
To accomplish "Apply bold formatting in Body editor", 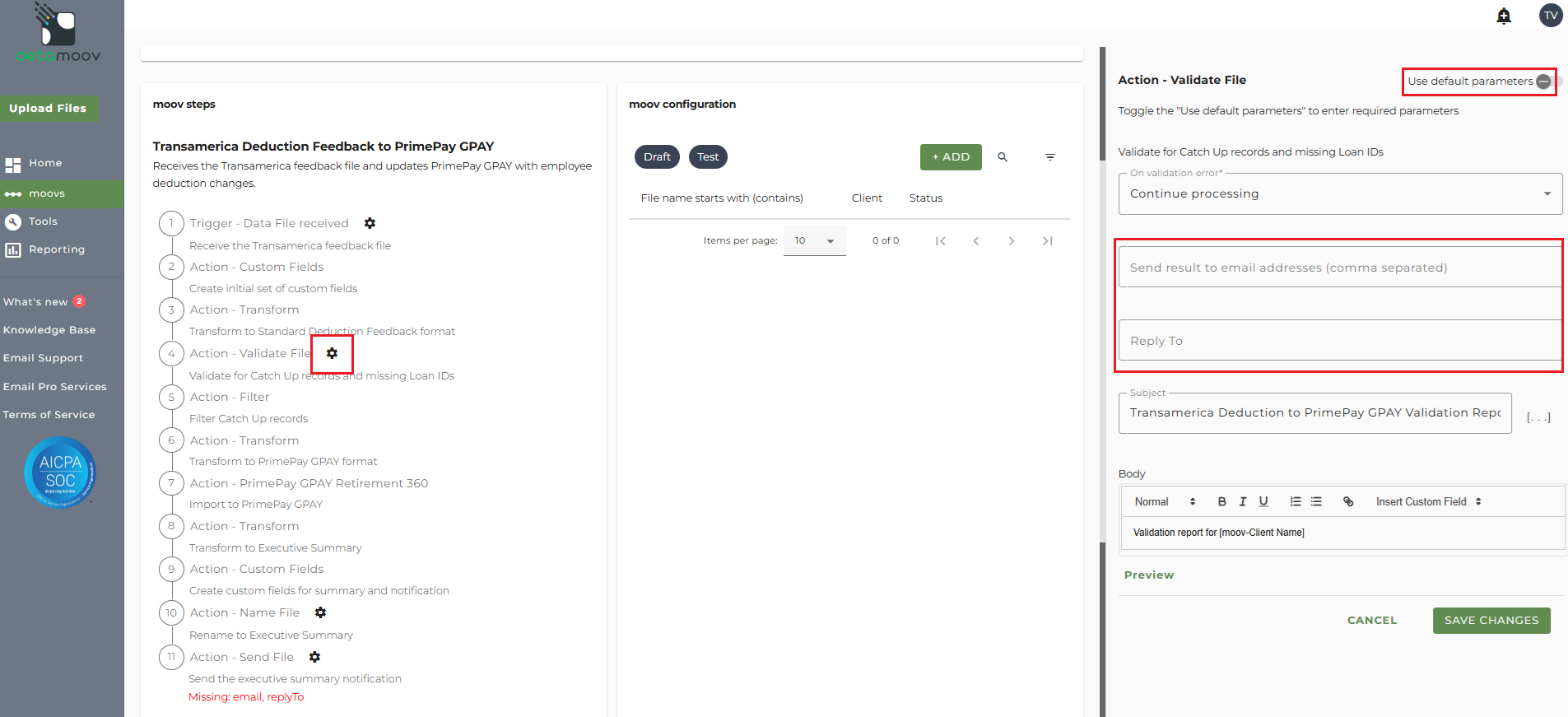I will click(x=1221, y=501).
